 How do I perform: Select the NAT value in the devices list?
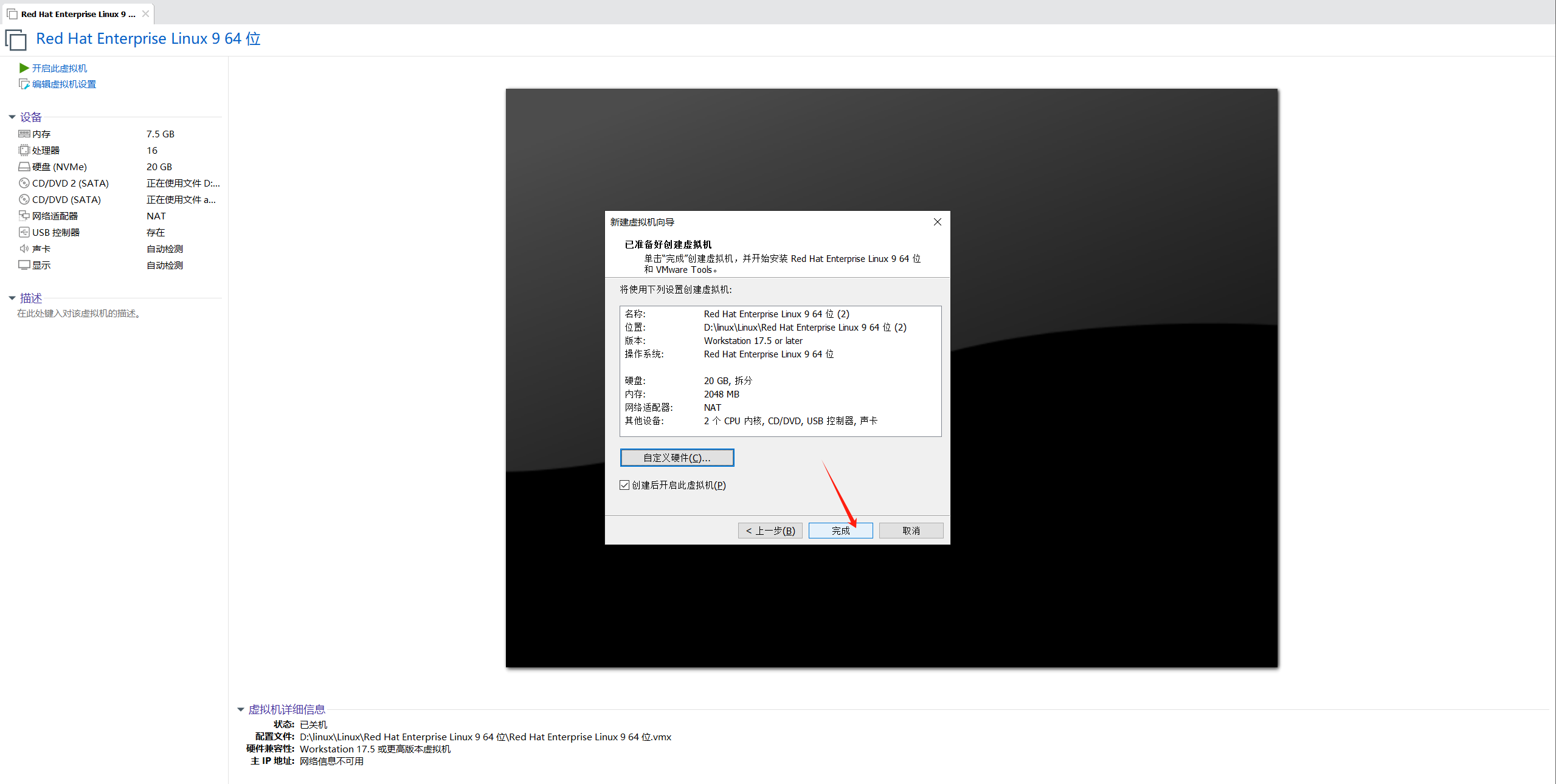coord(156,216)
